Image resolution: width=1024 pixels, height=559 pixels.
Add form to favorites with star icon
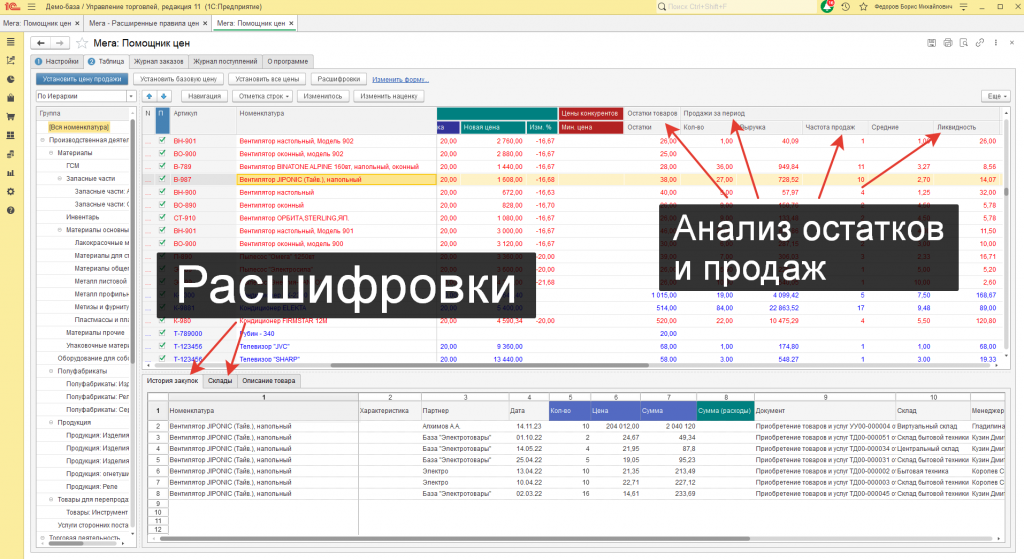tap(82, 43)
